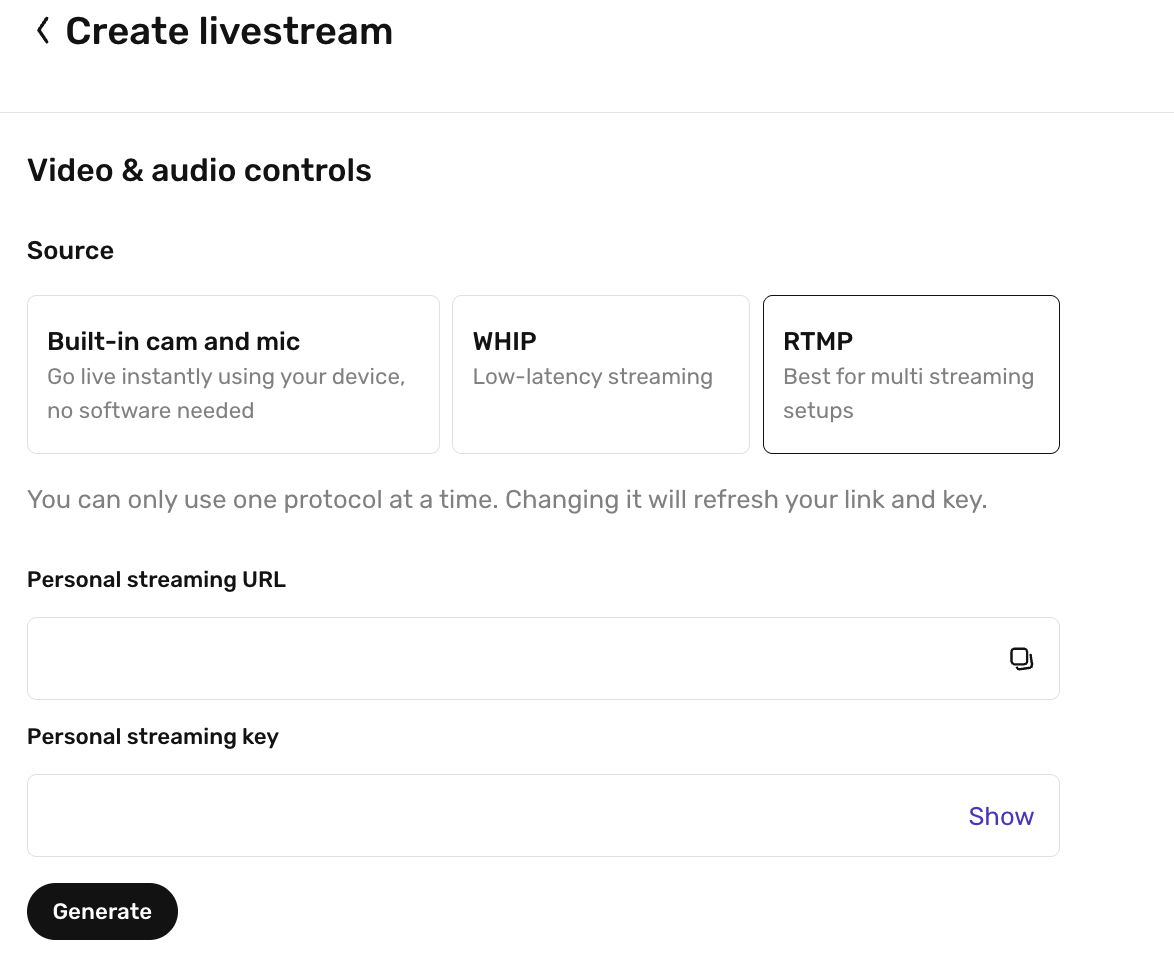The width and height of the screenshot is (1174, 956).
Task: Focus the Personal streaming key field
Action: pyautogui.click(x=544, y=815)
